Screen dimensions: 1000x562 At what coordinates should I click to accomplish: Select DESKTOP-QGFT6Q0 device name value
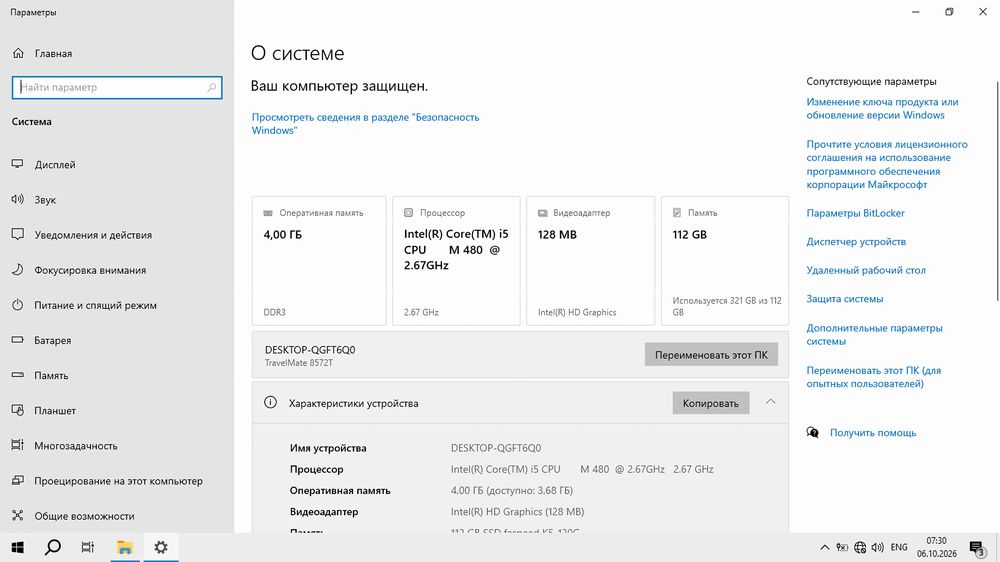coord(496,448)
